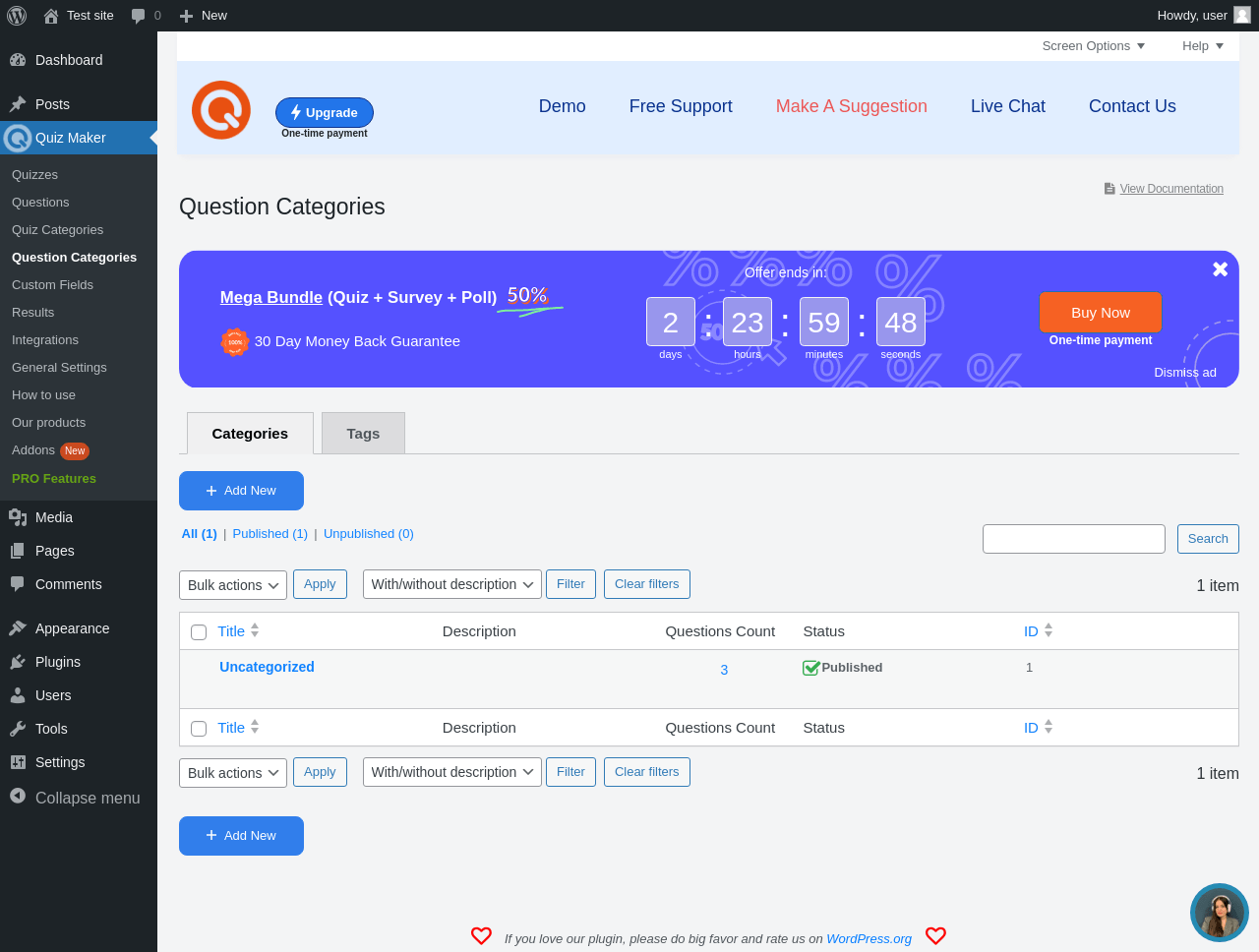This screenshot has height=952, width=1259.
Task: Open the live support chat avatar
Action: pyautogui.click(x=1220, y=913)
